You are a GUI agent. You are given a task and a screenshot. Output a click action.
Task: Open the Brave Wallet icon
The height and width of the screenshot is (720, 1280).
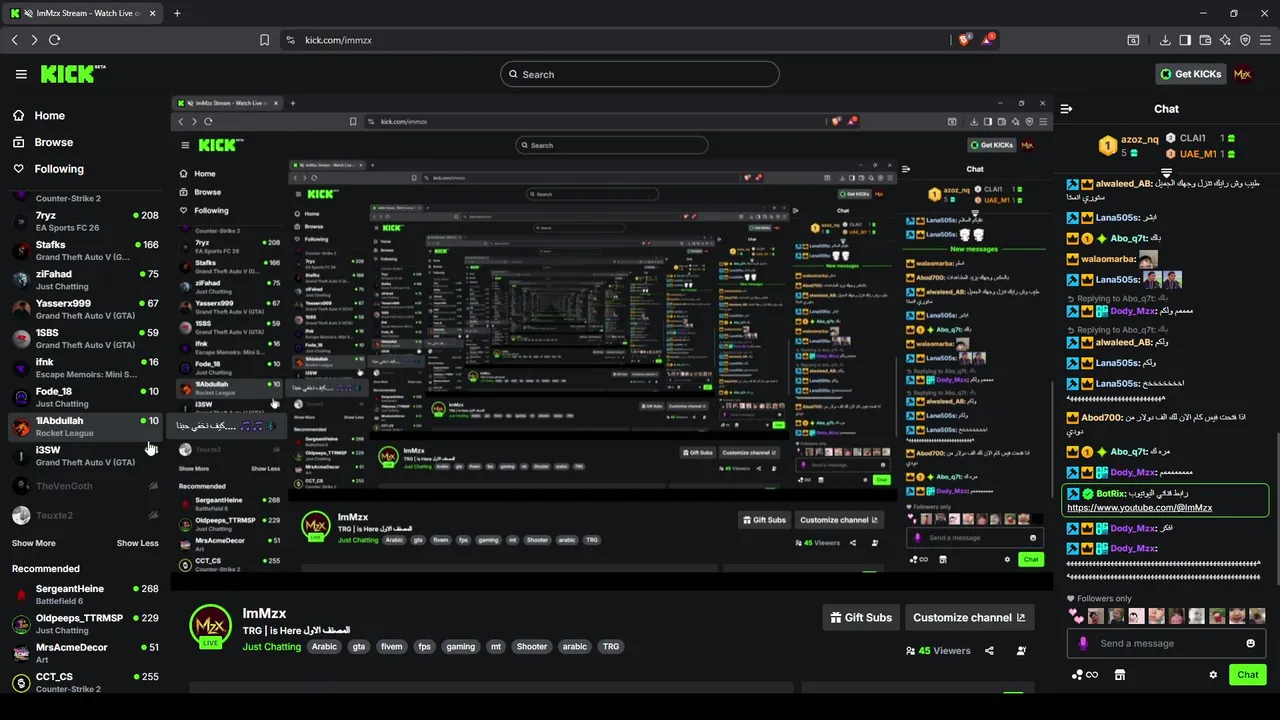pos(1205,40)
